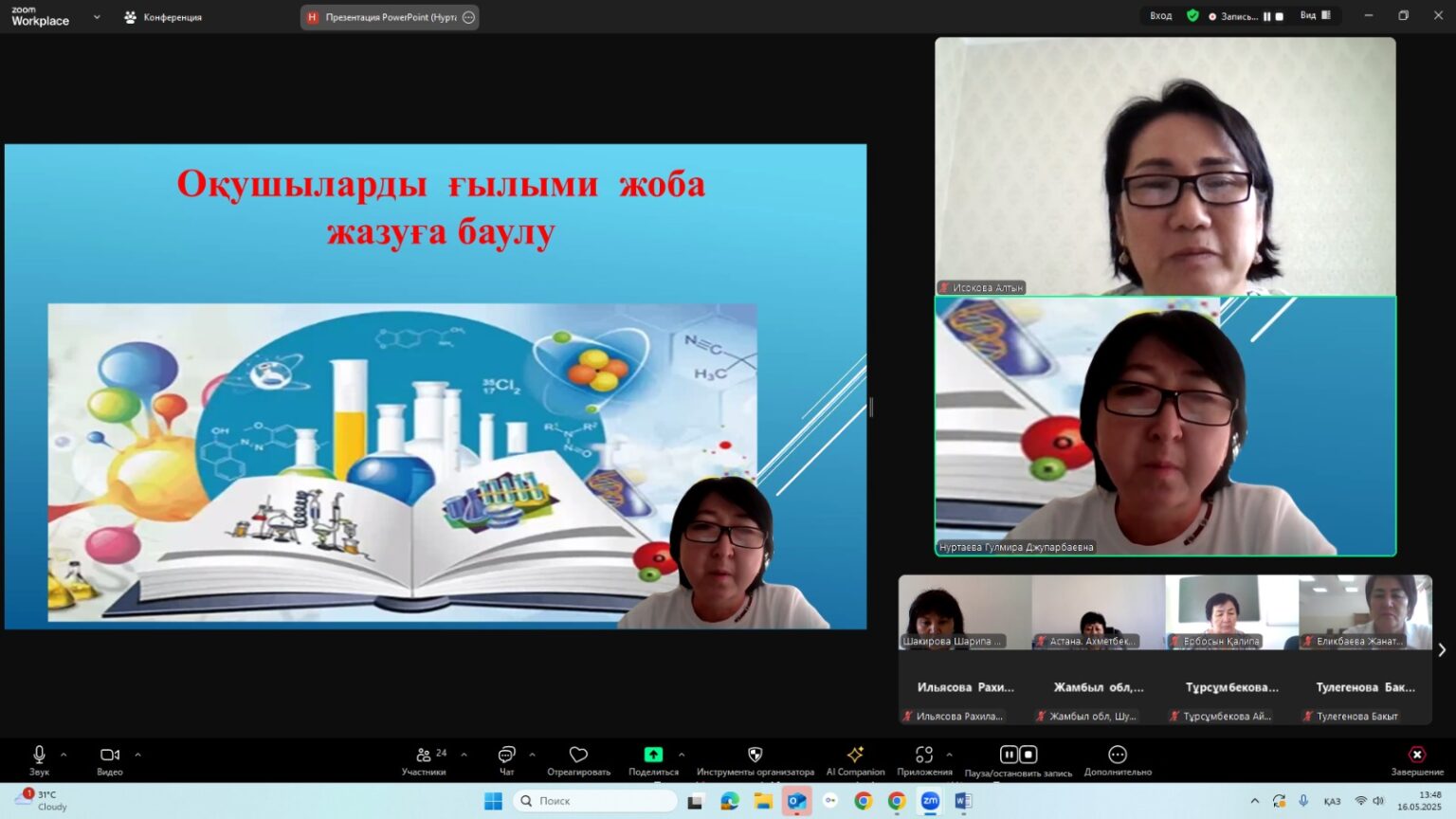Mute the microphone with the Звук button
The image size is (1456, 819).
(39, 759)
